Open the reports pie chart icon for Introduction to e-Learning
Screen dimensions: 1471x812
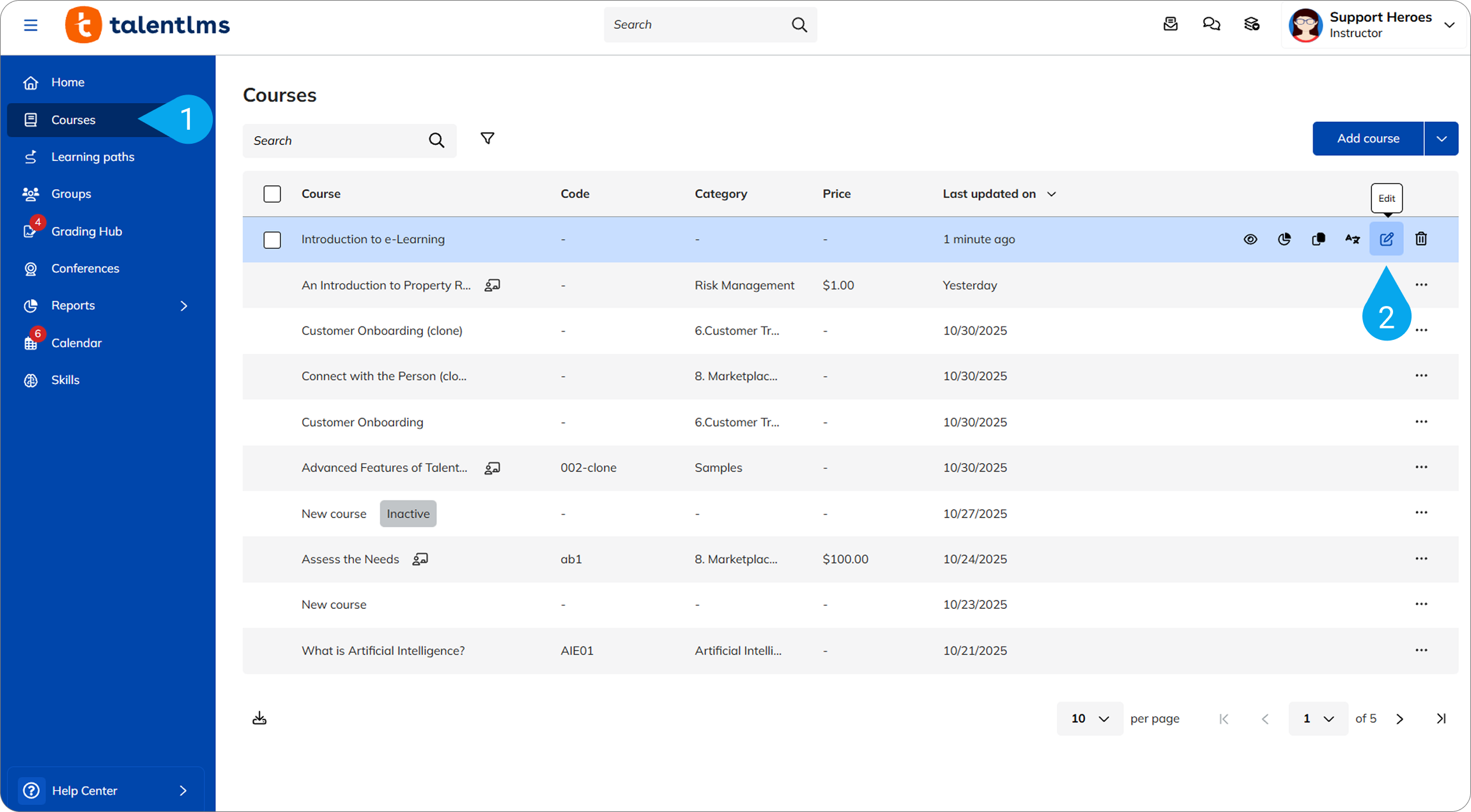1284,239
